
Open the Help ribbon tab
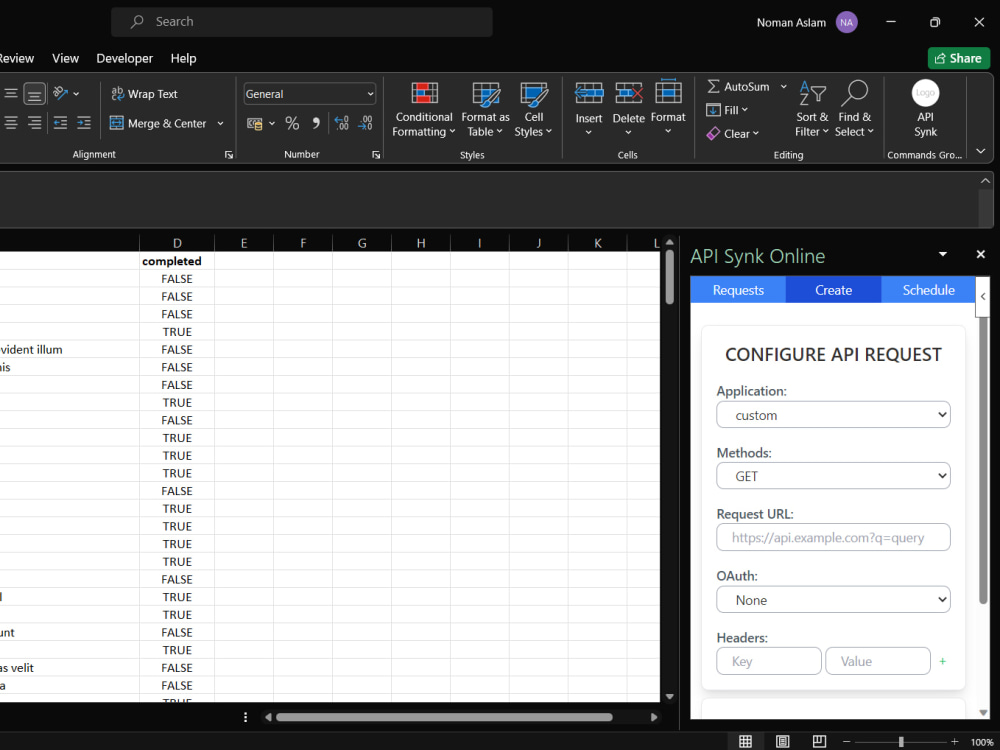point(183,58)
